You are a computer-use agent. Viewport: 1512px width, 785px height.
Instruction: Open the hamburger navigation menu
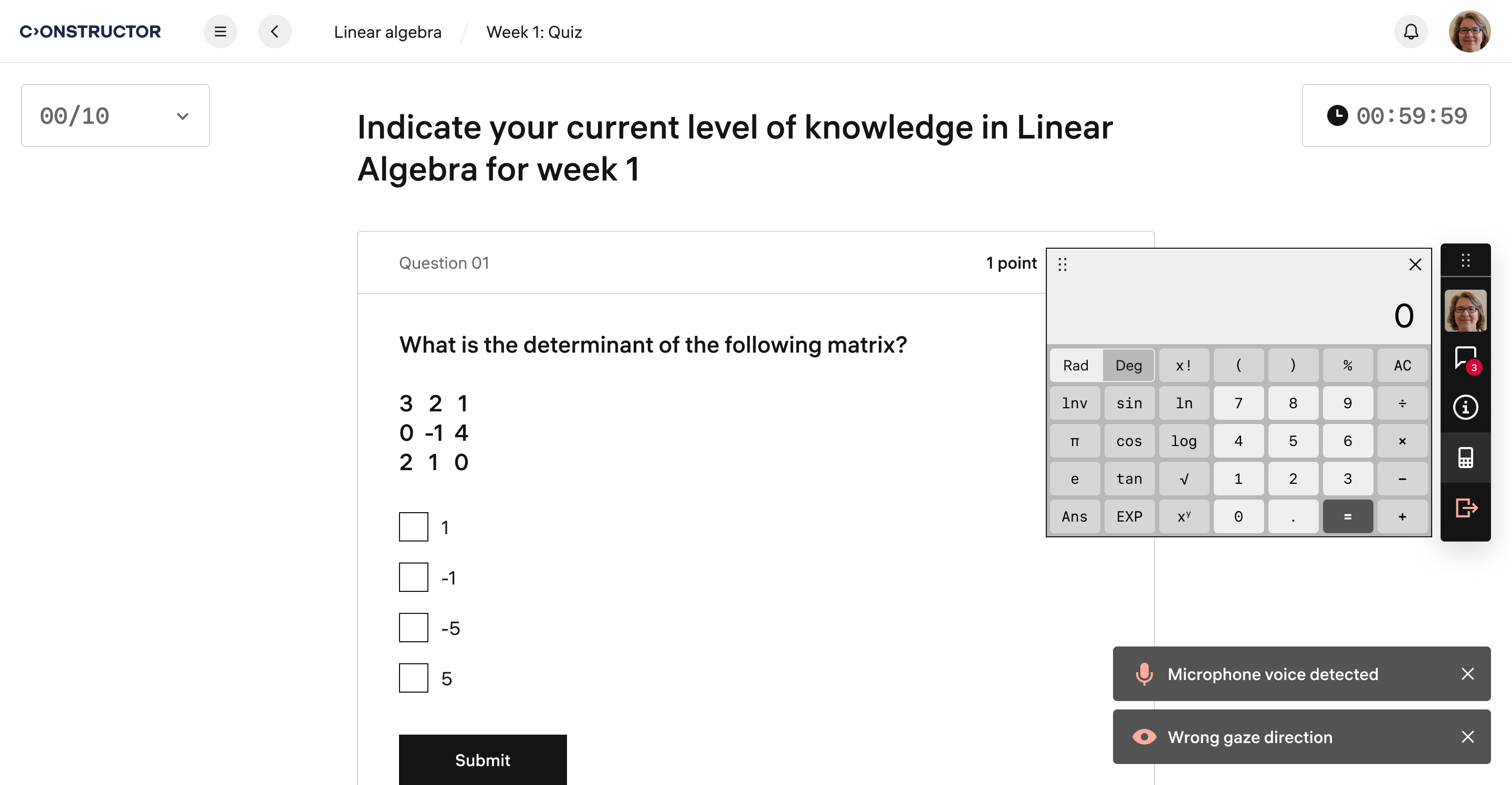(220, 31)
